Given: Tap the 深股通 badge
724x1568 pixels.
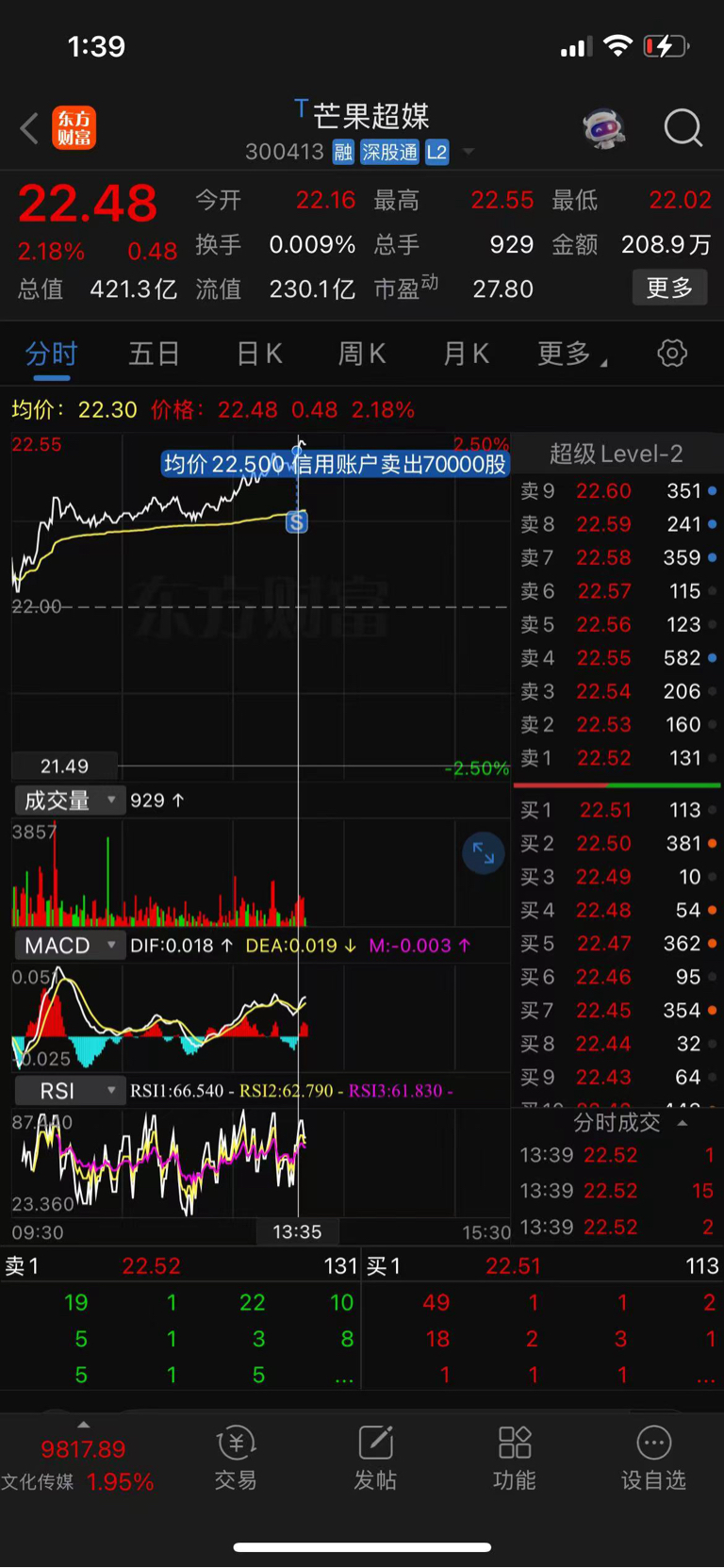Looking at the screenshot, I should [390, 153].
